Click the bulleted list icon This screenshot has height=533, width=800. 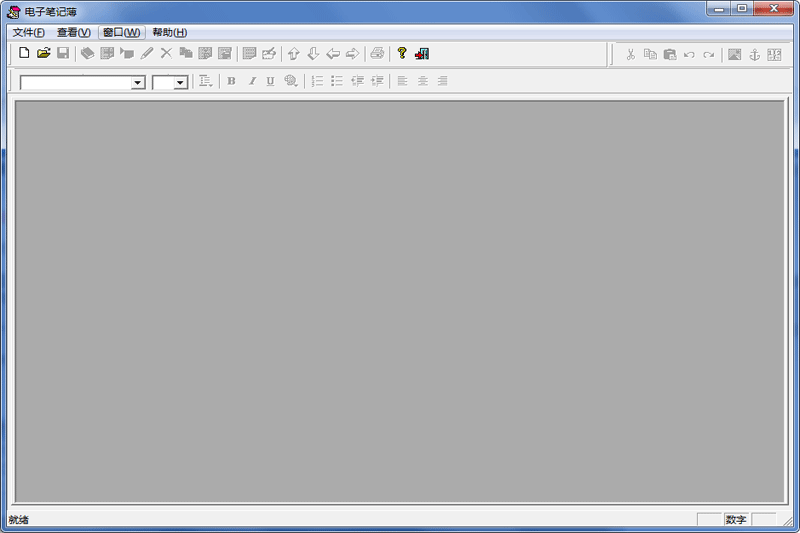click(337, 81)
